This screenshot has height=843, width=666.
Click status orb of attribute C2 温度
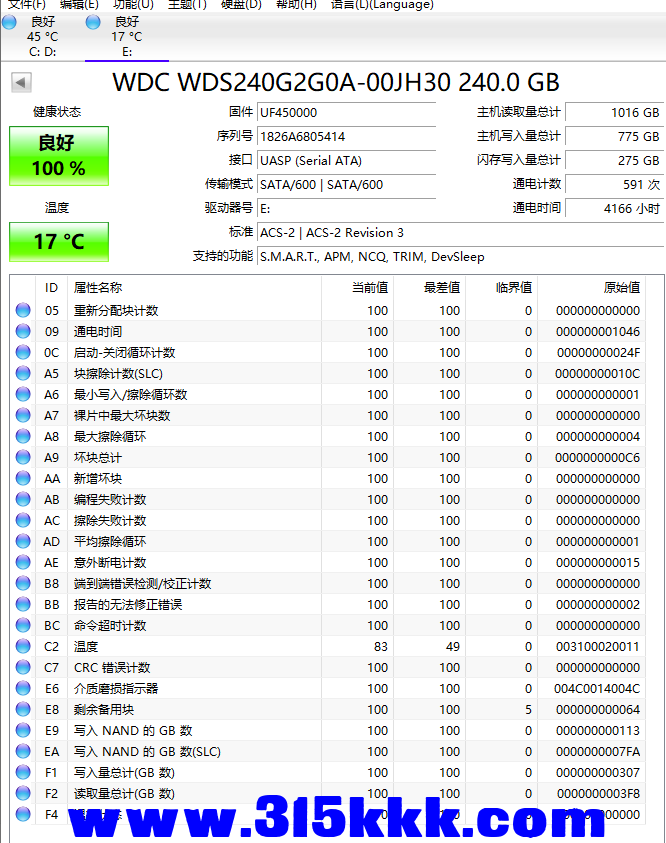coord(23,646)
